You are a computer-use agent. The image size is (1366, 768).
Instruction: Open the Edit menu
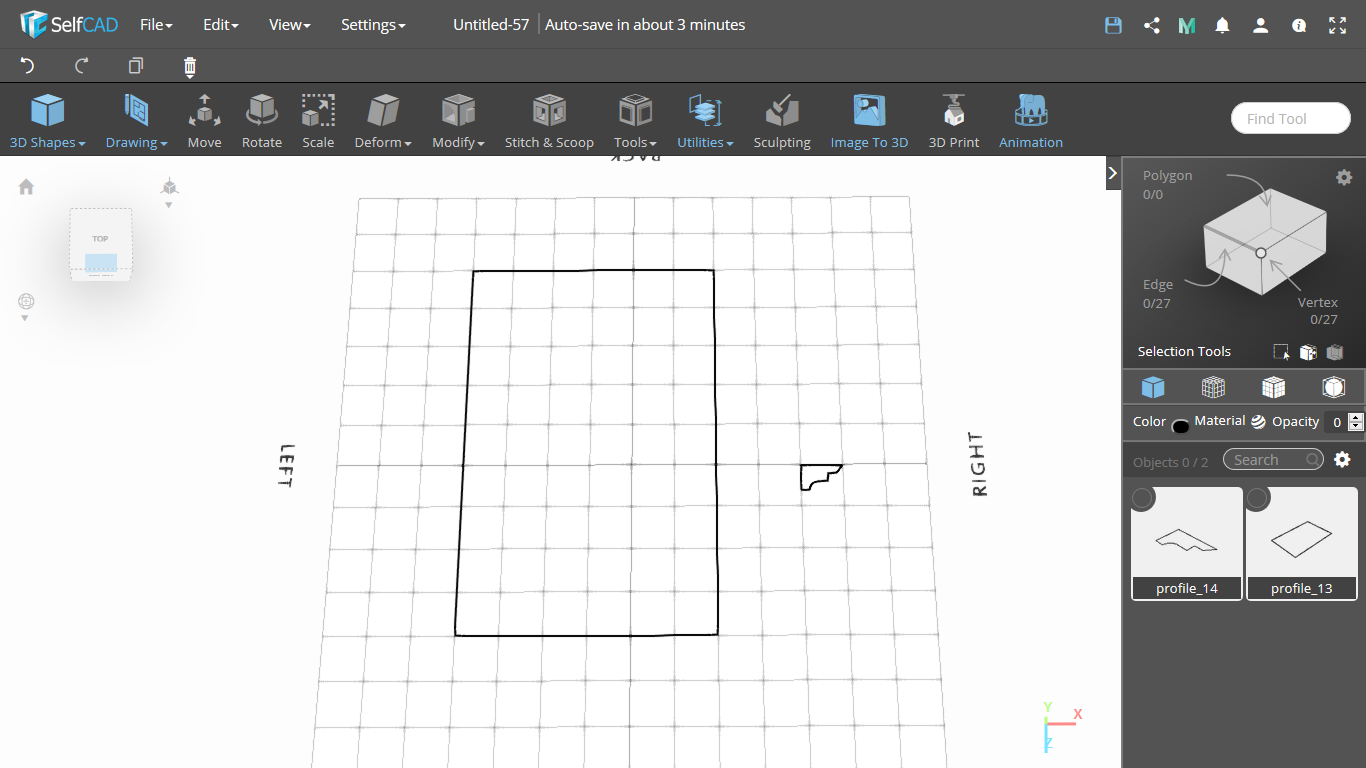220,25
